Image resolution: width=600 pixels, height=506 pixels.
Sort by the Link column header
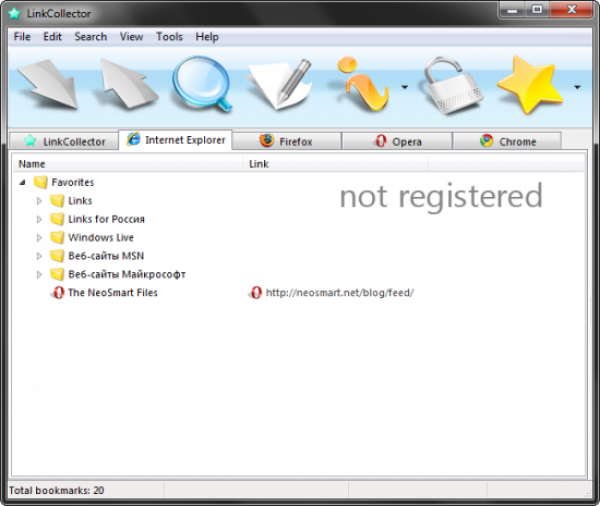(x=336, y=164)
